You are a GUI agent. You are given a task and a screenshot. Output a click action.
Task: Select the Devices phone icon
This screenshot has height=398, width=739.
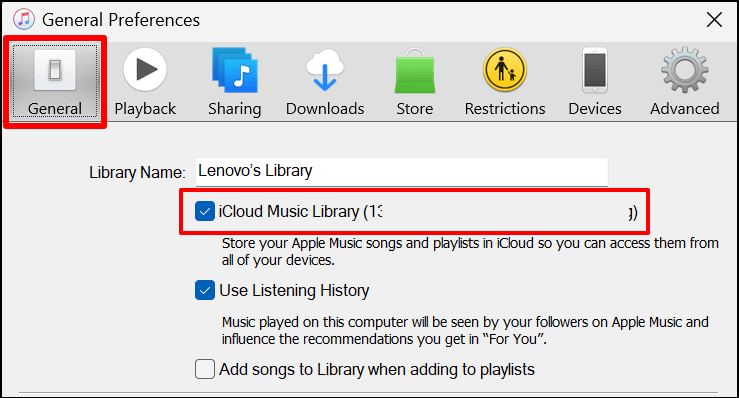coord(595,70)
